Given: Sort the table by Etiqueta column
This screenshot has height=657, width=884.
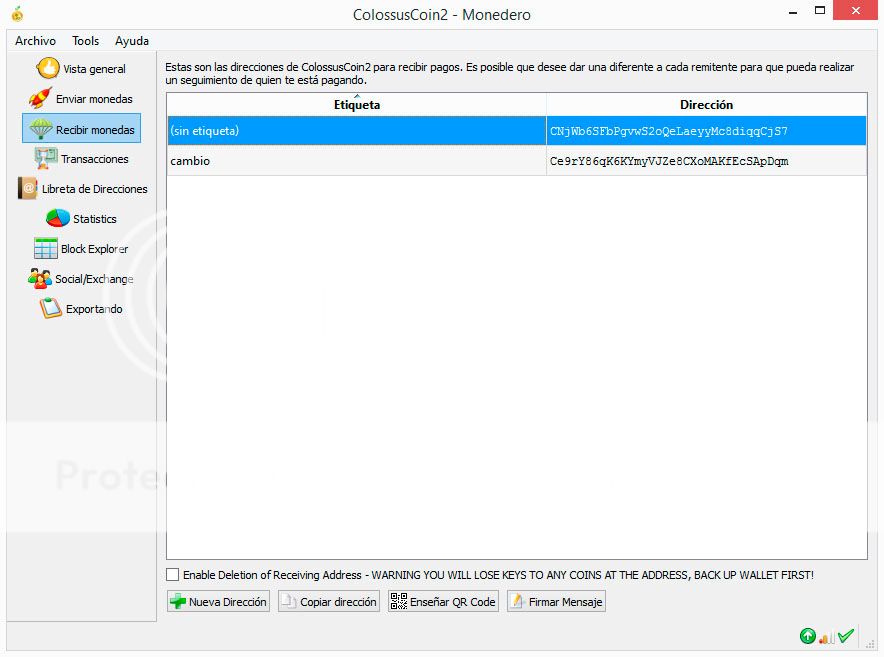Looking at the screenshot, I should point(357,105).
